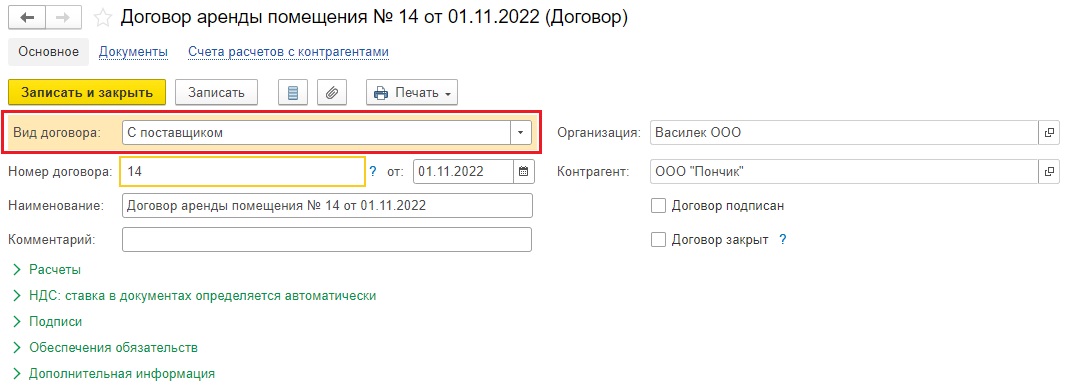
Task: Click the Записать и закрыть button
Action: coord(87,93)
